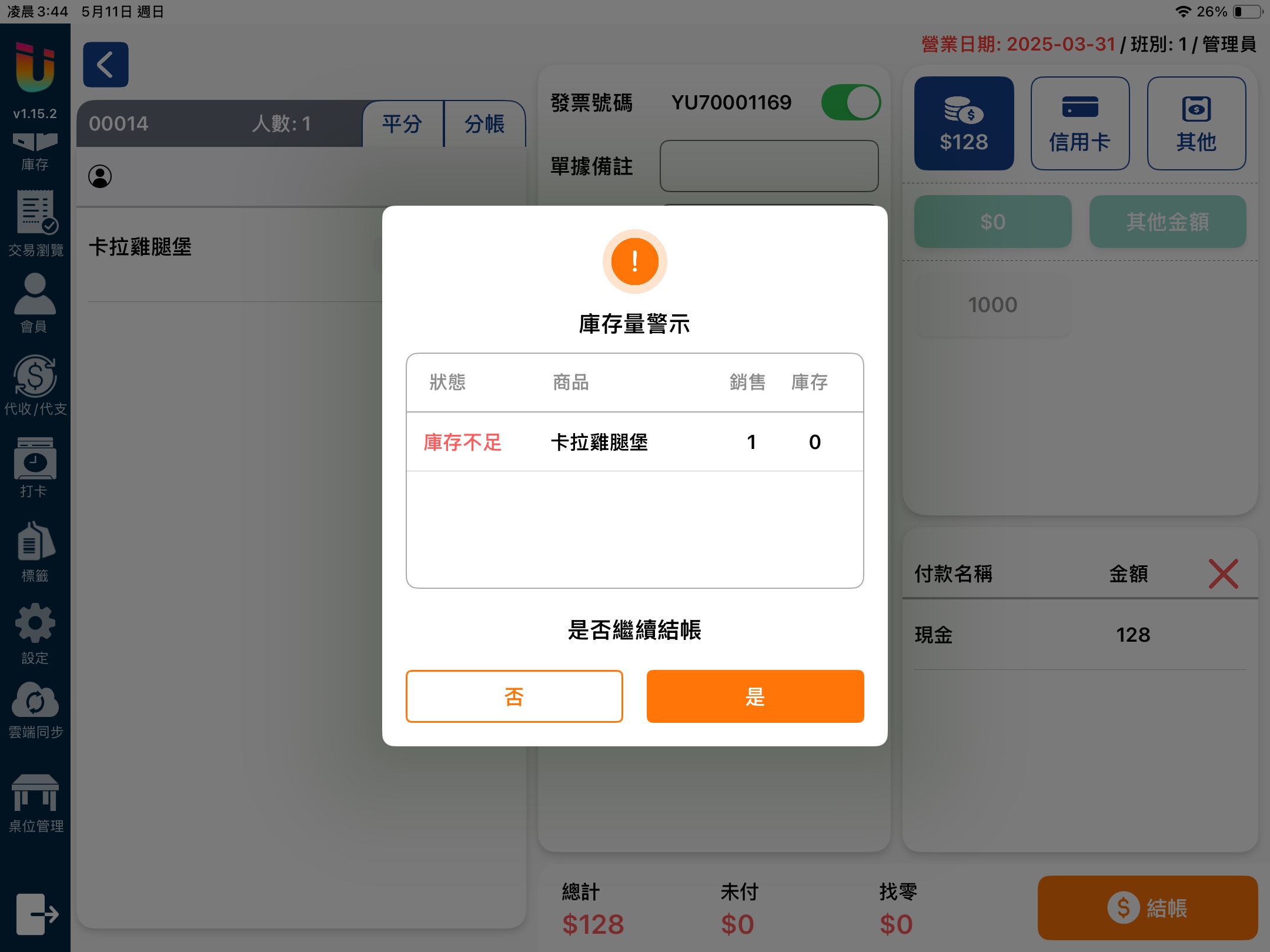
Task: Go back with the blue chevron button
Action: point(106,65)
